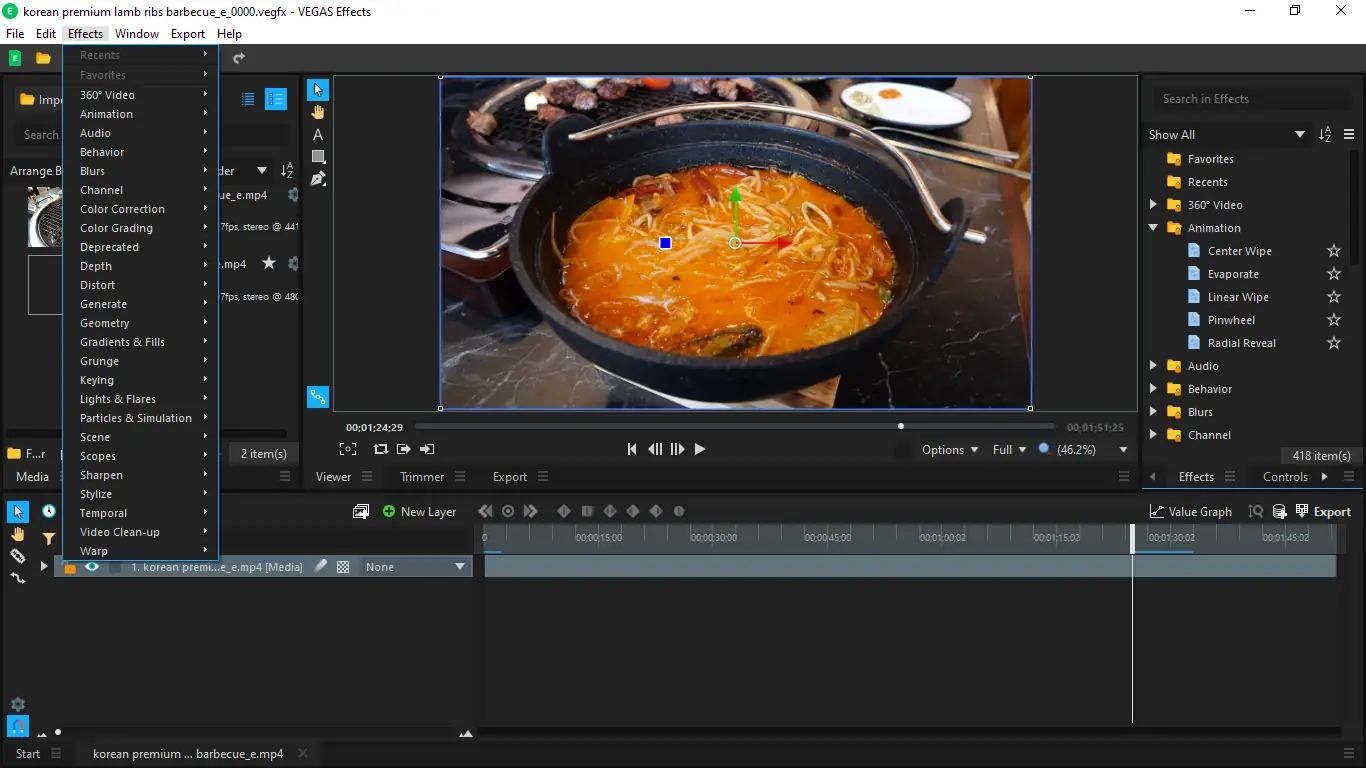This screenshot has height=768, width=1366.
Task: Collapse the Animation effects folder
Action: (x=1153, y=228)
